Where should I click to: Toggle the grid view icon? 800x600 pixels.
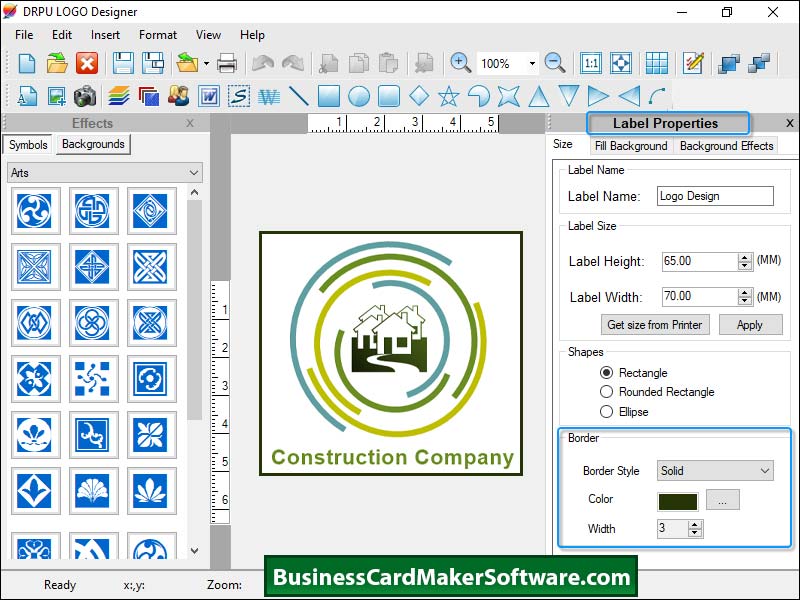click(x=656, y=63)
